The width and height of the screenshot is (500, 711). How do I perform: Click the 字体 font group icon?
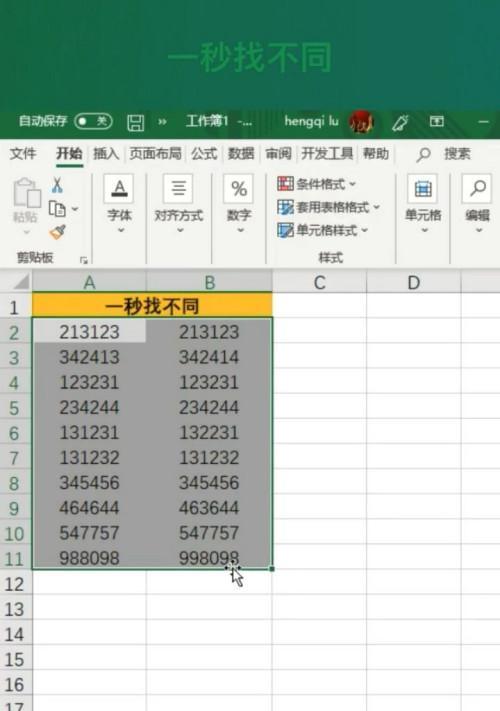coord(119,188)
